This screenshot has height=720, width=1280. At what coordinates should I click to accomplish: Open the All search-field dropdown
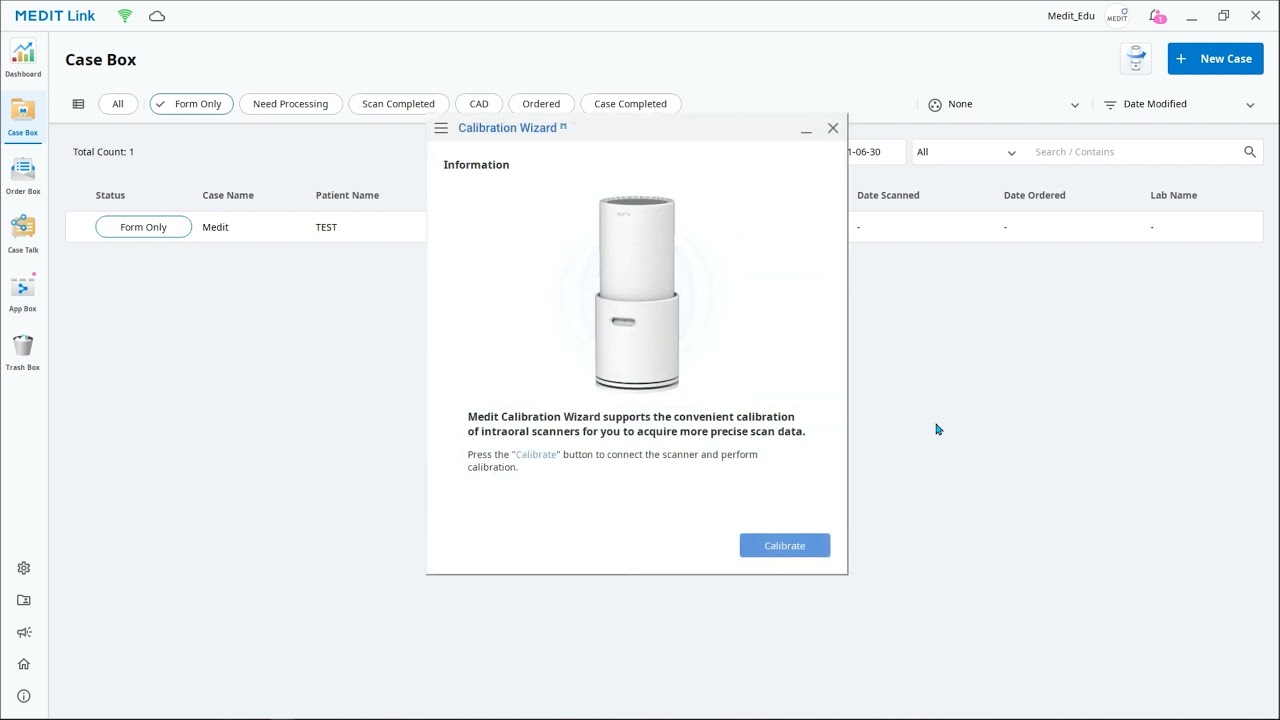point(966,152)
